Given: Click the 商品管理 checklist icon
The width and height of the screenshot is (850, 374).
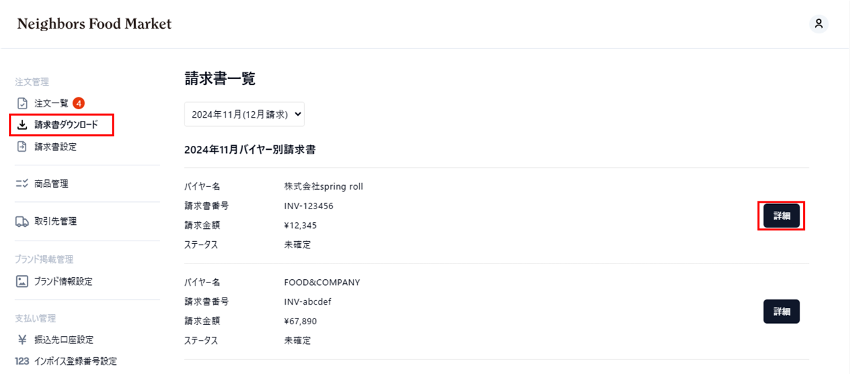Looking at the screenshot, I should [22, 184].
